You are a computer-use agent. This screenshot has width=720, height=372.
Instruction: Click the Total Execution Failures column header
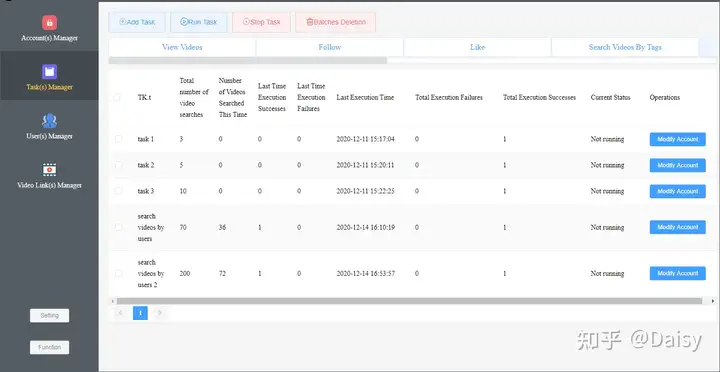pos(449,97)
